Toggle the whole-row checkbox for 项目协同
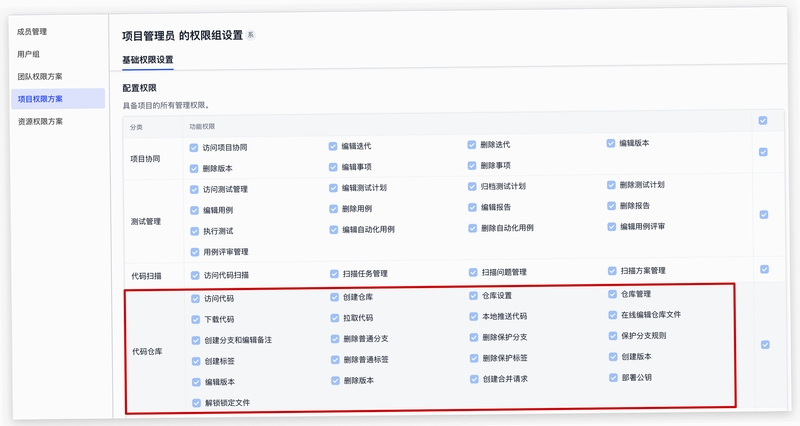The height and width of the screenshot is (426, 800). [763, 152]
